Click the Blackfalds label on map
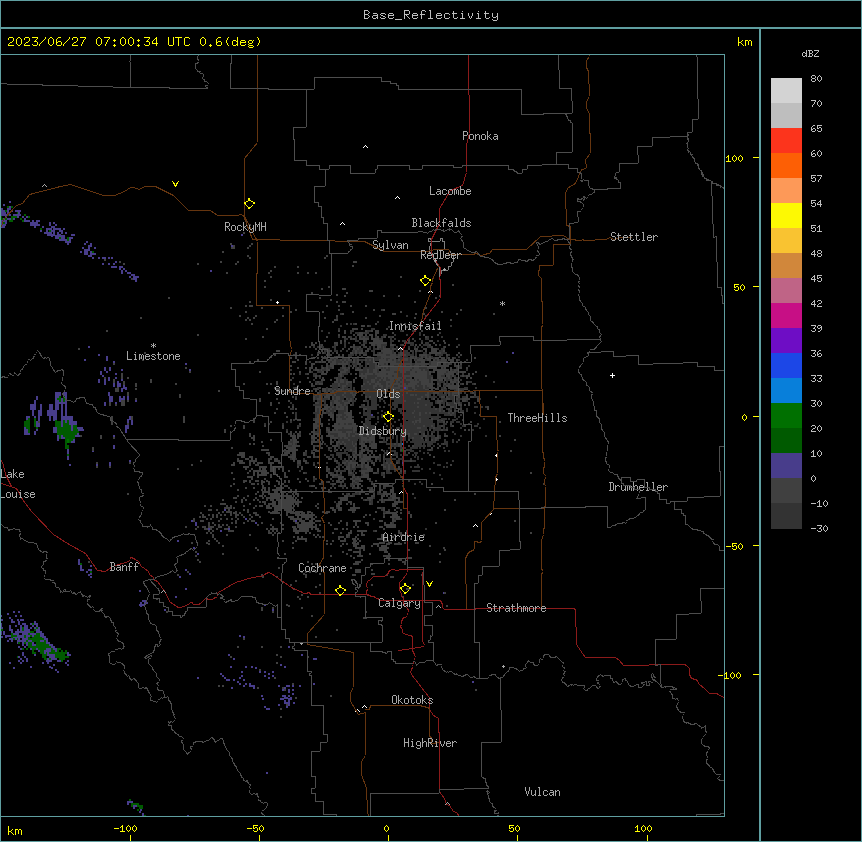 [441, 223]
